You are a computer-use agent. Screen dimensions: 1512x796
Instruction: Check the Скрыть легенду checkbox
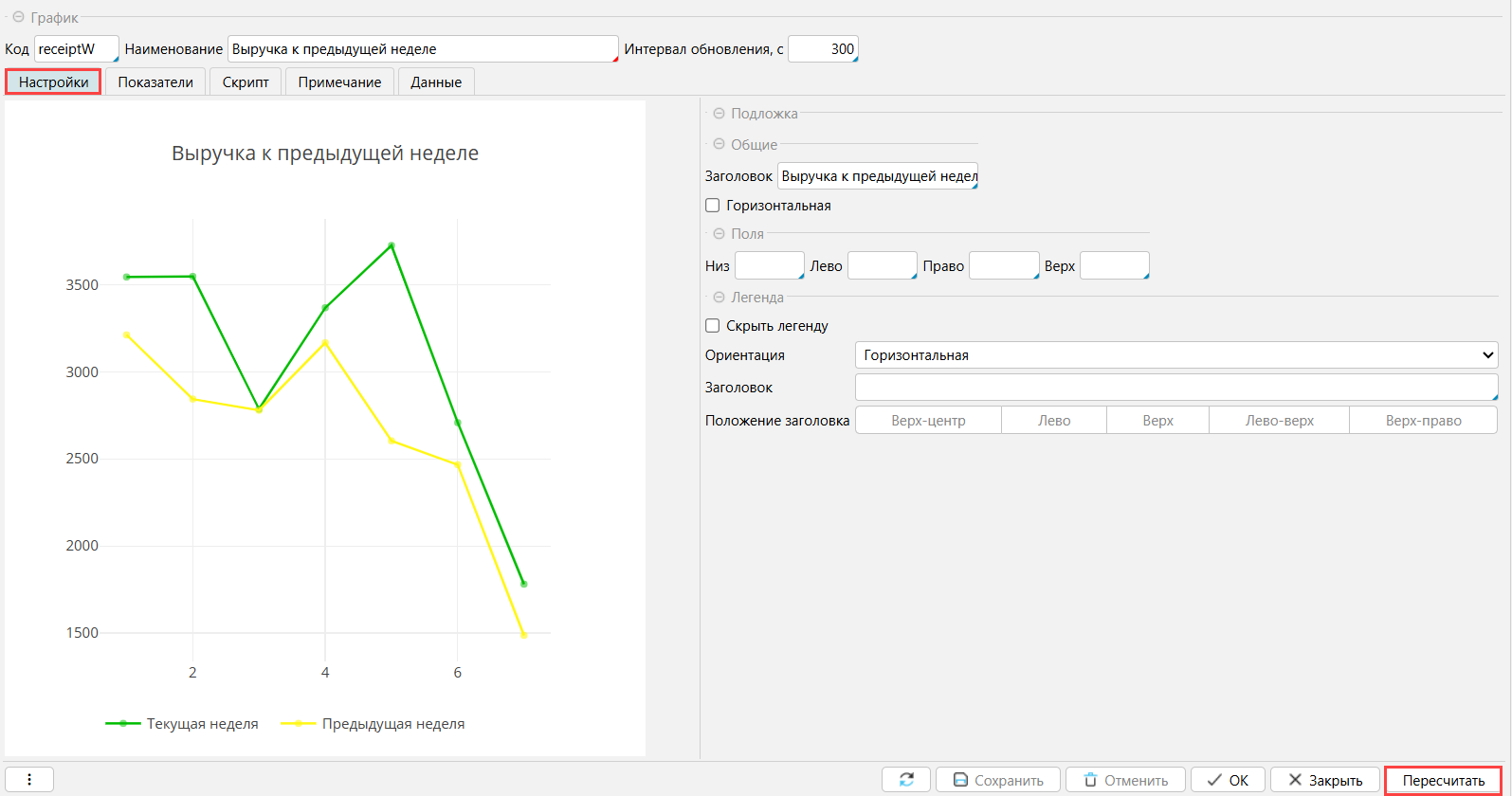point(713,326)
